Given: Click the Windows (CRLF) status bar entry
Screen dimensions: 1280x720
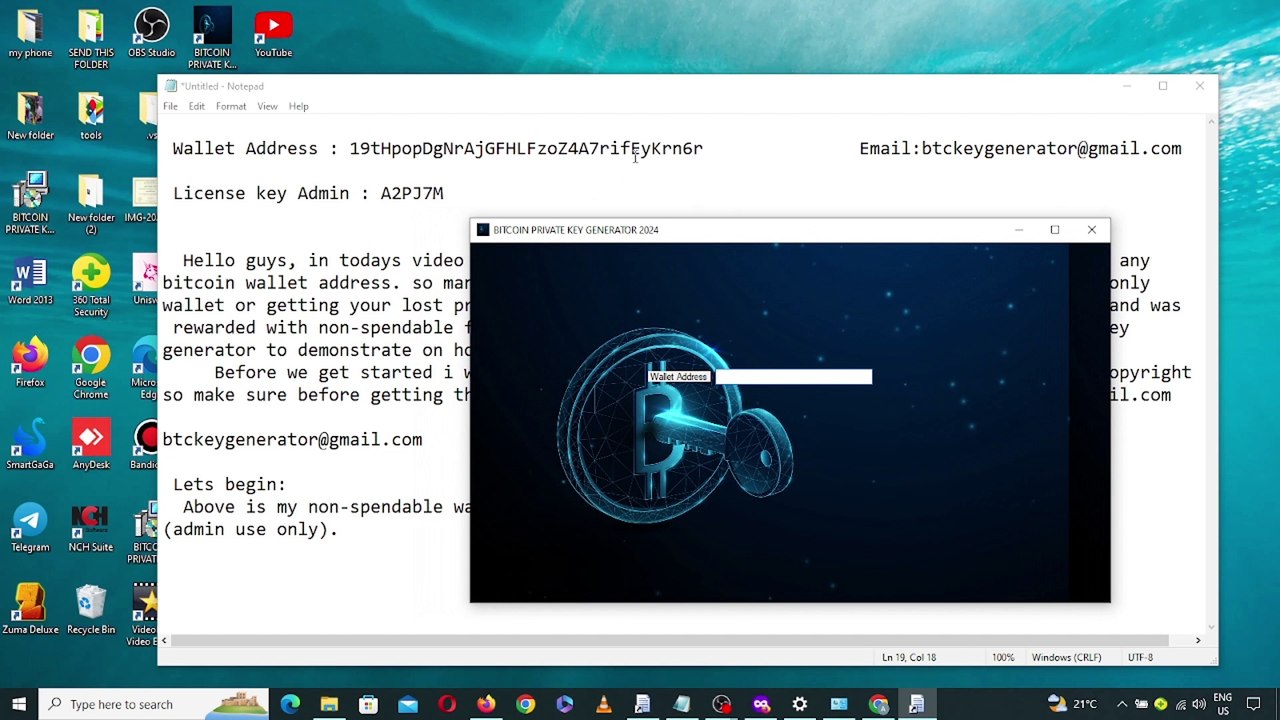Looking at the screenshot, I should [x=1066, y=657].
